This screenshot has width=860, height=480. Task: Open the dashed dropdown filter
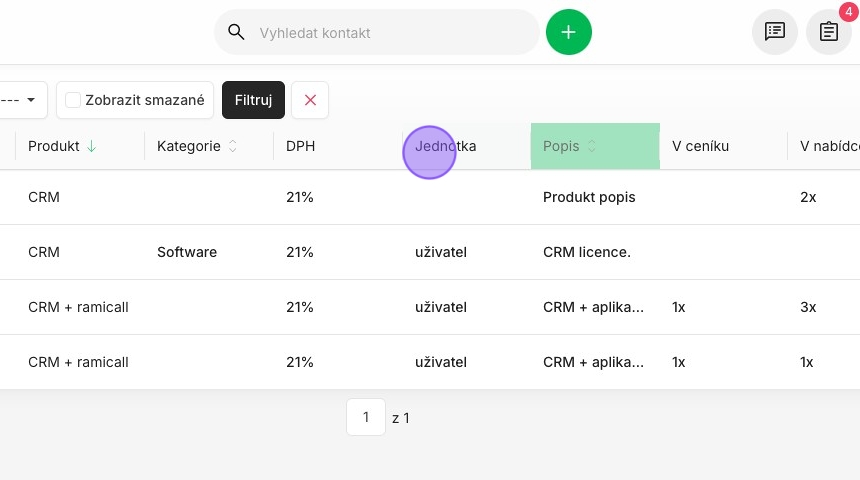point(22,100)
